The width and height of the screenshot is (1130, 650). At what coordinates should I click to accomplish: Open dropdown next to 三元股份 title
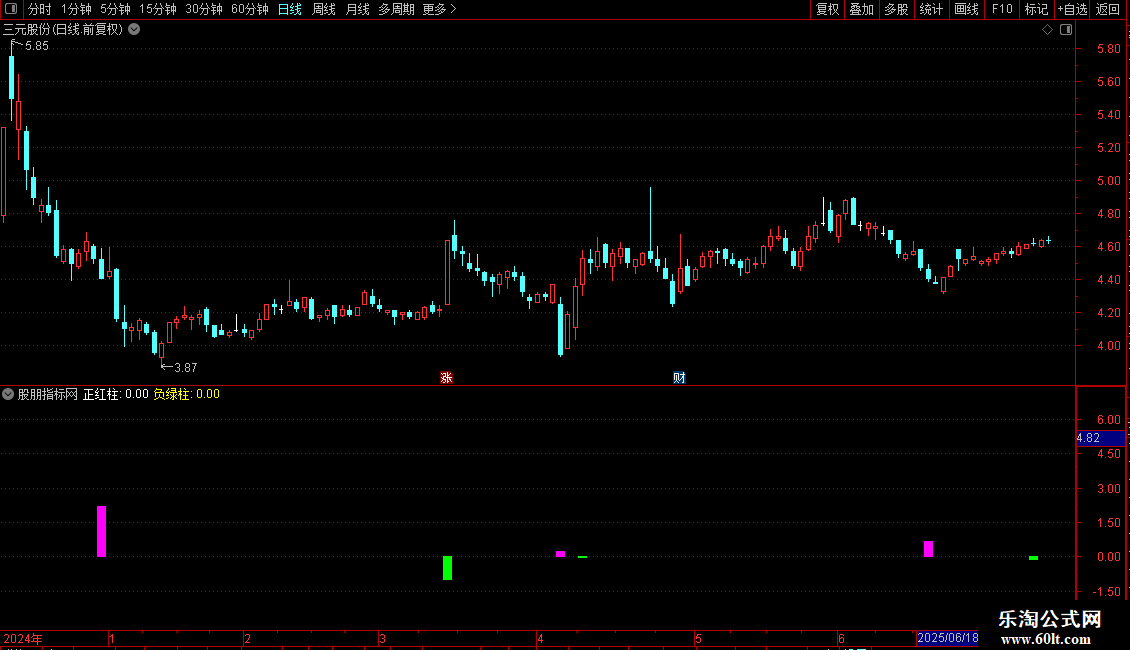(x=134, y=30)
